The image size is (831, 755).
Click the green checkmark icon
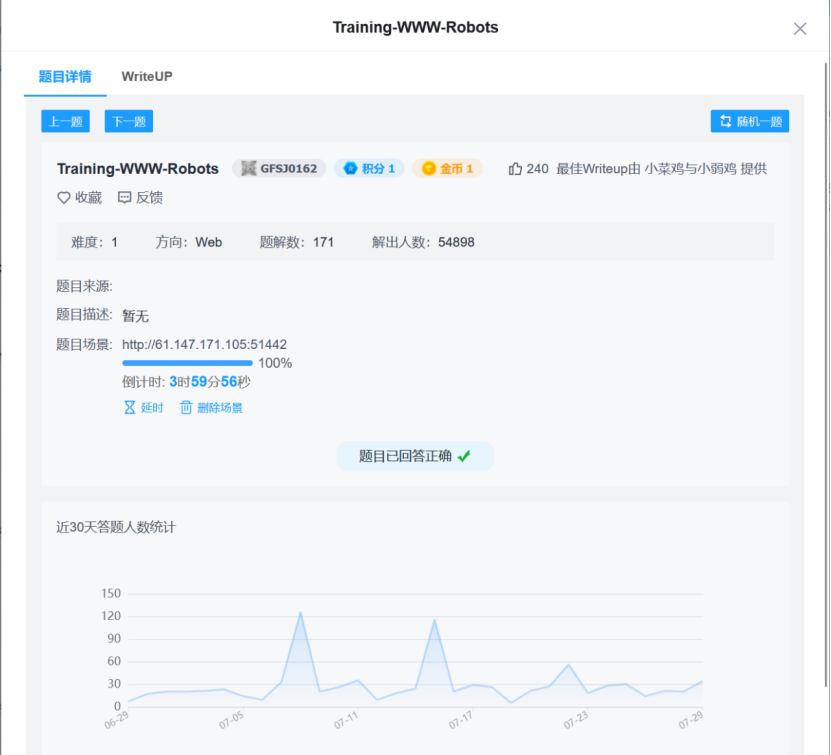point(464,456)
